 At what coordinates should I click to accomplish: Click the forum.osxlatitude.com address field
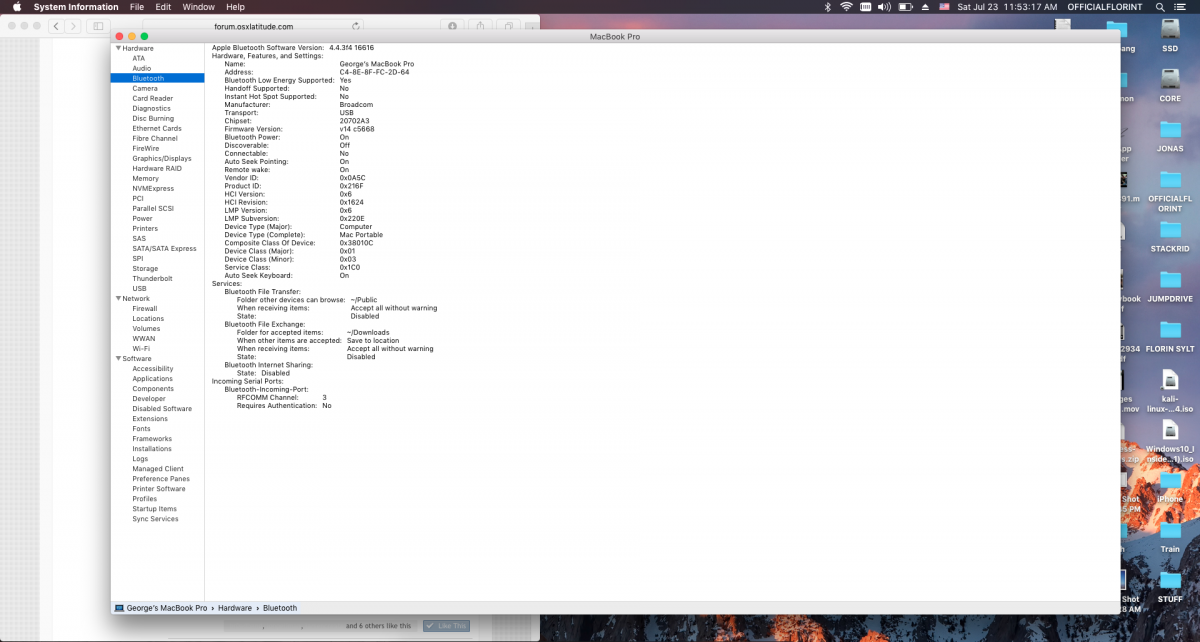click(254, 26)
